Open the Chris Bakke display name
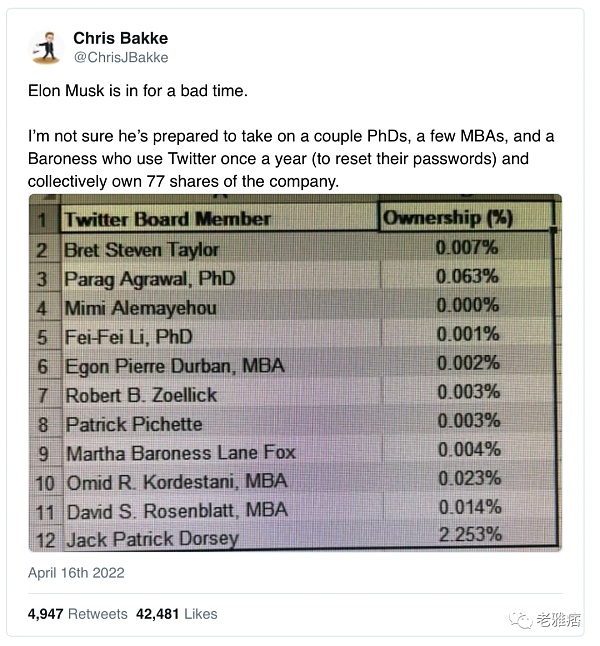Screen dimensions: 600x646 coord(121,38)
